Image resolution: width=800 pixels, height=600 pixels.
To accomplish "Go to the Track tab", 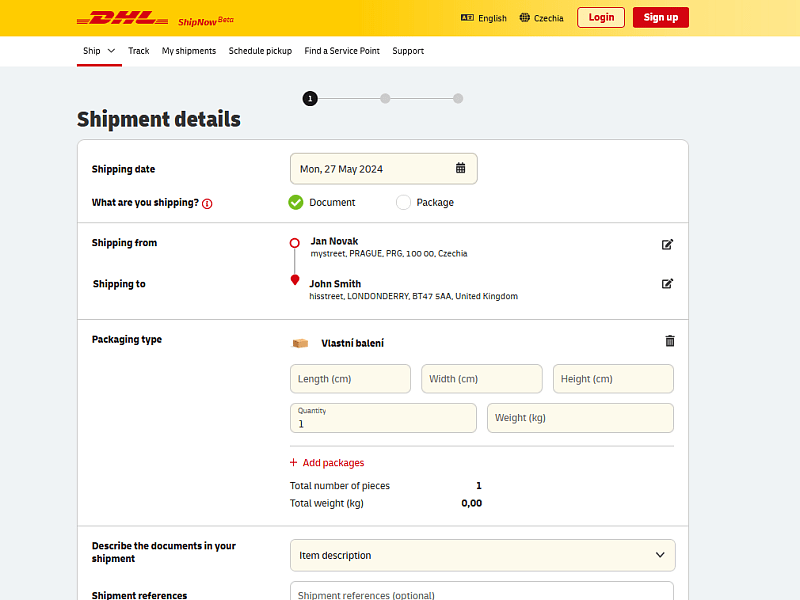I will (138, 50).
